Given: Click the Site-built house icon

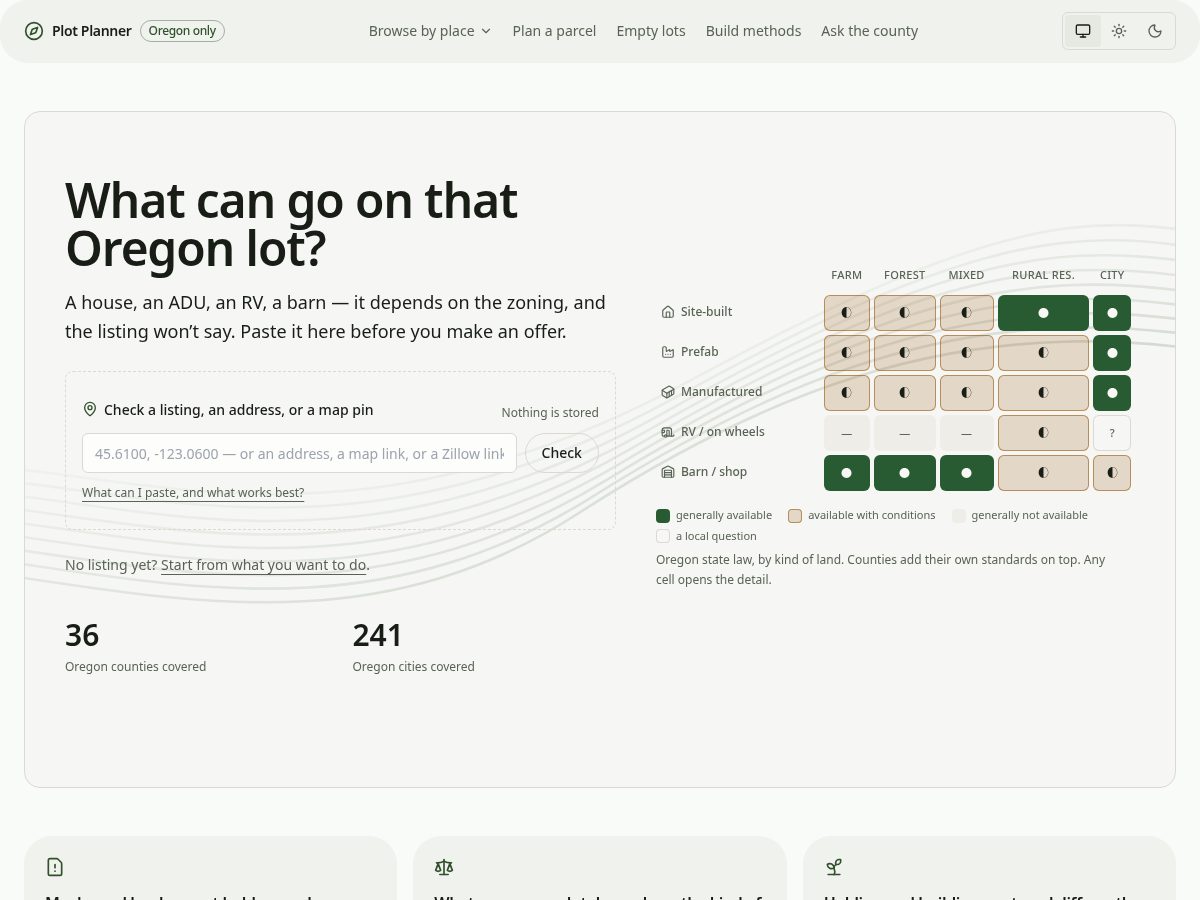Looking at the screenshot, I should 668,312.
